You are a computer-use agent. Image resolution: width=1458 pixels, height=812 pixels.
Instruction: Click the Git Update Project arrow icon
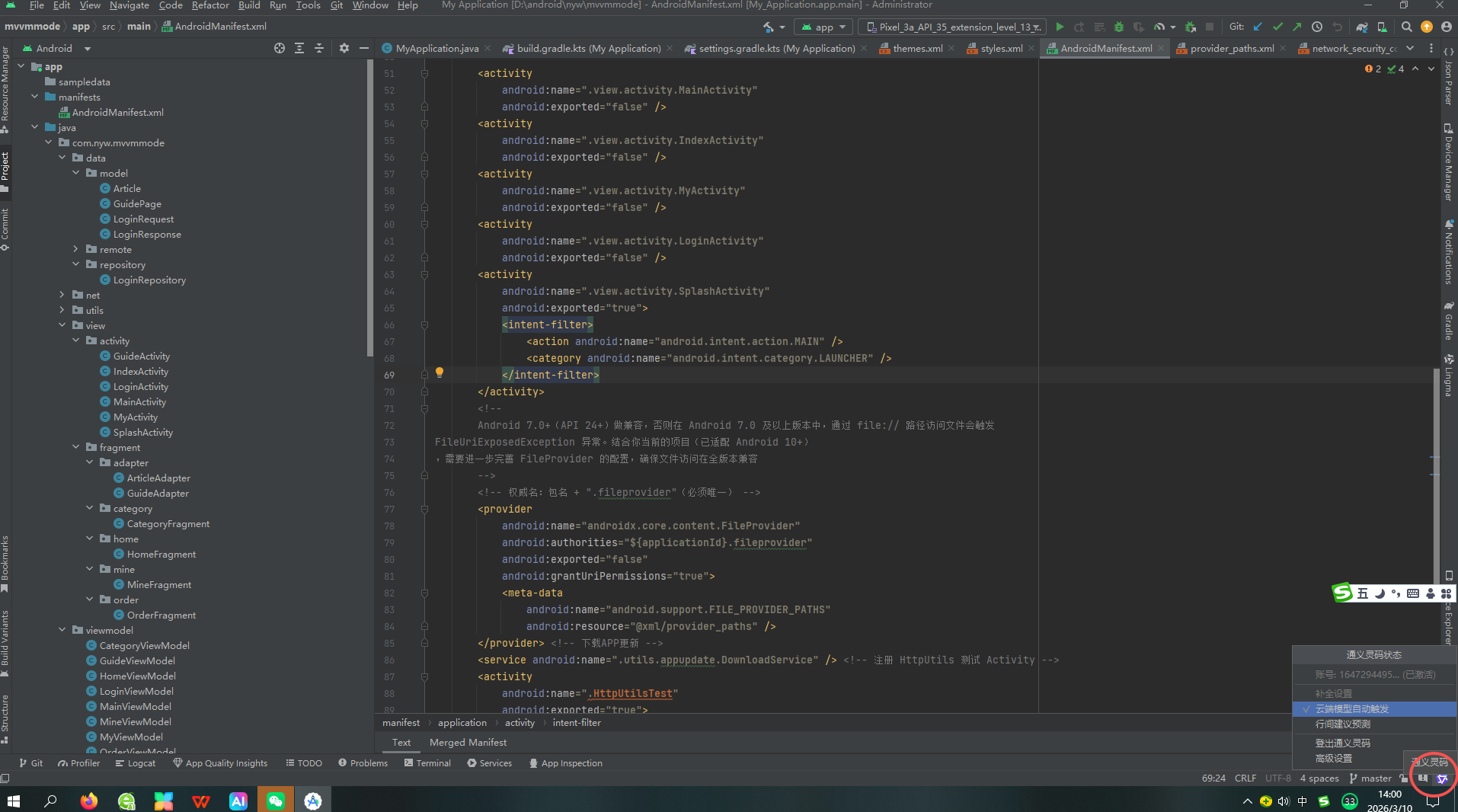(1258, 27)
